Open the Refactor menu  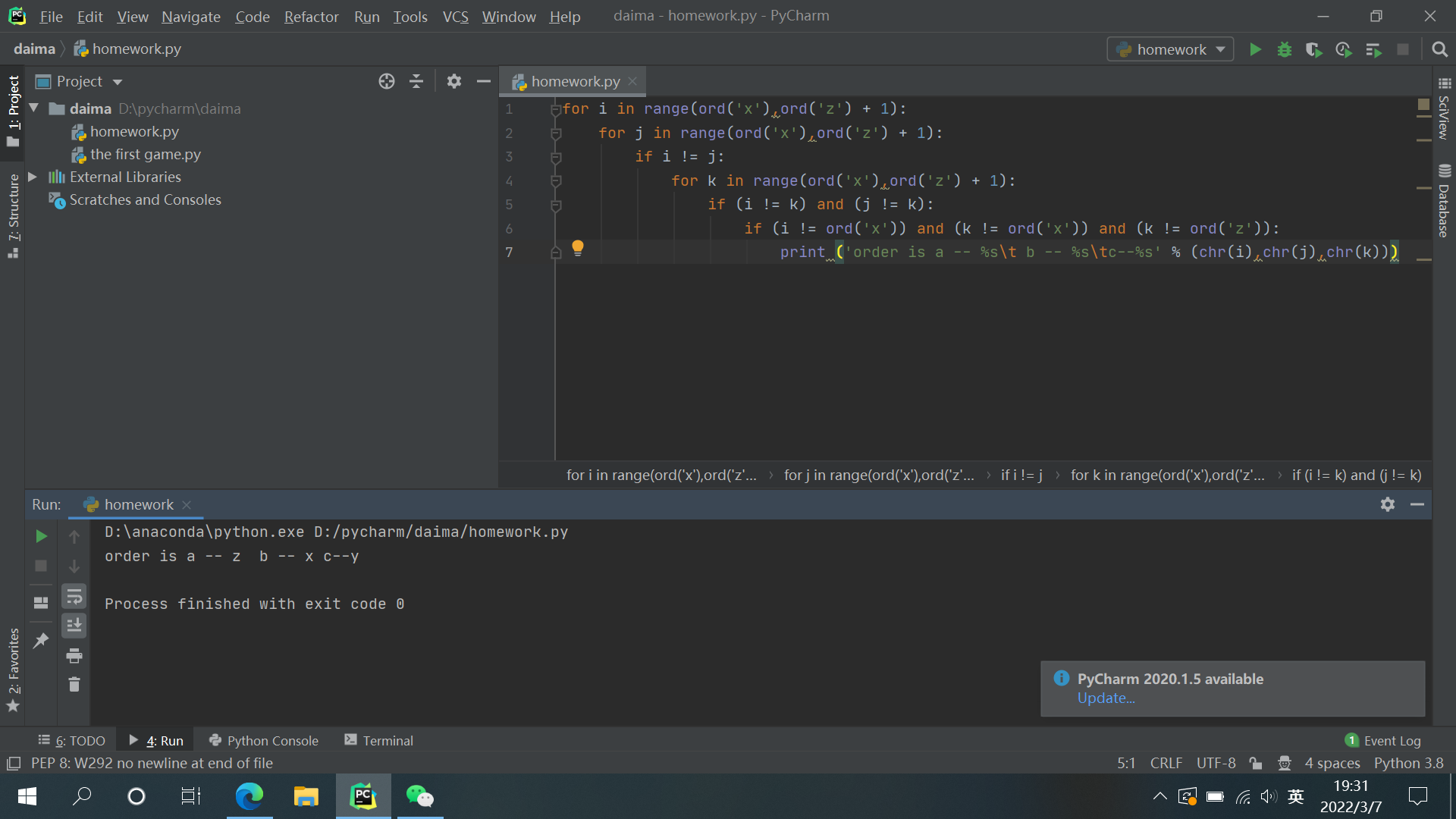[311, 17]
